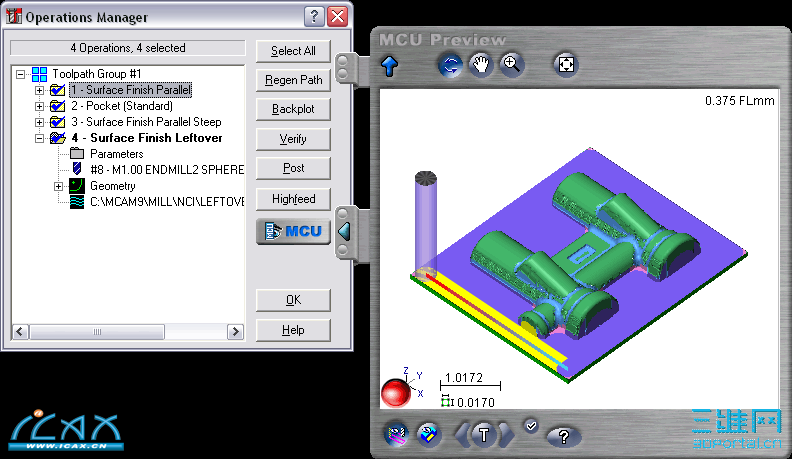Click the measurement icon next to 0.0170
792x459 pixels.
point(447,402)
